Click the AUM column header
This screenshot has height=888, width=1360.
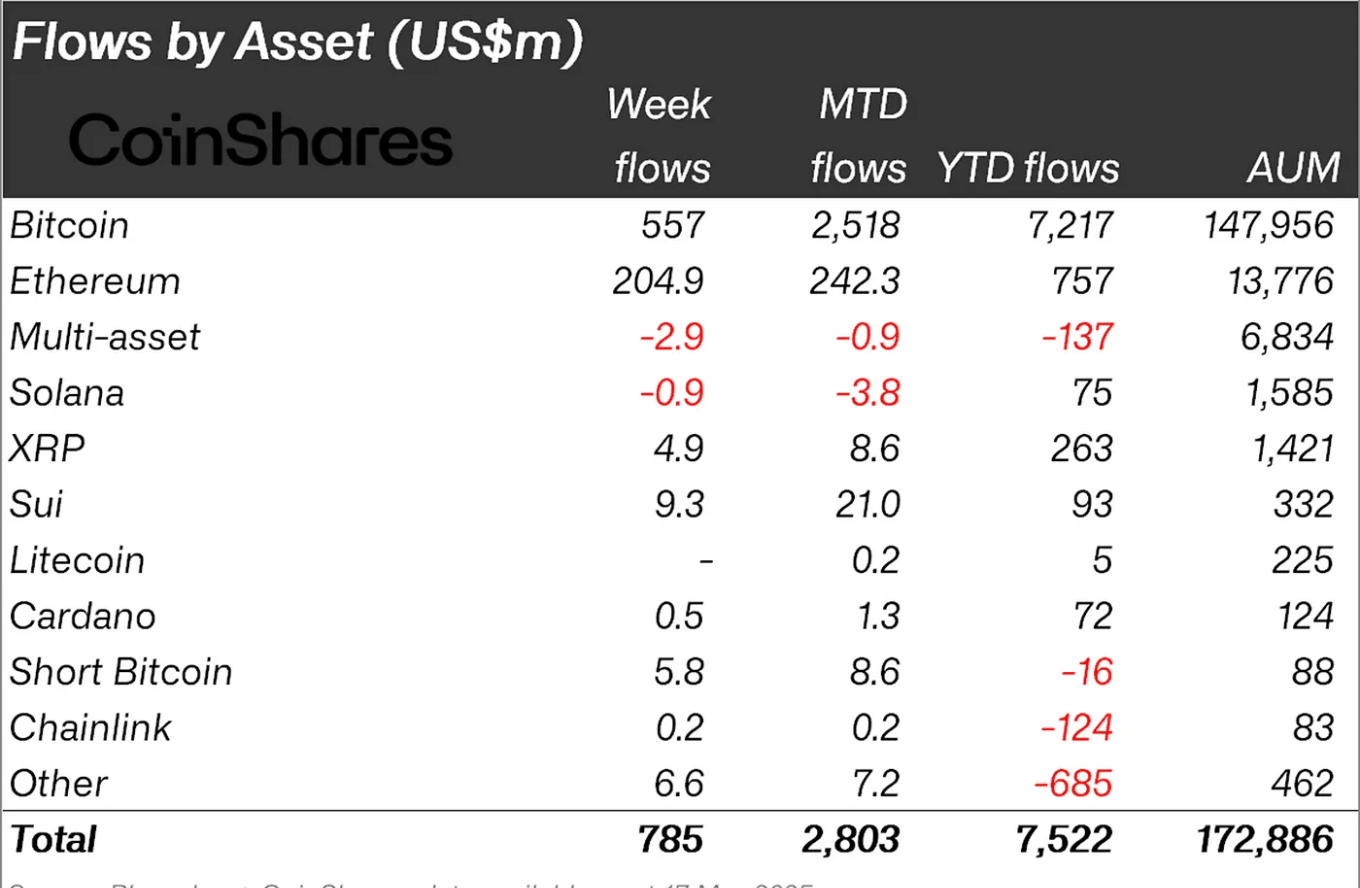[x=1293, y=169]
